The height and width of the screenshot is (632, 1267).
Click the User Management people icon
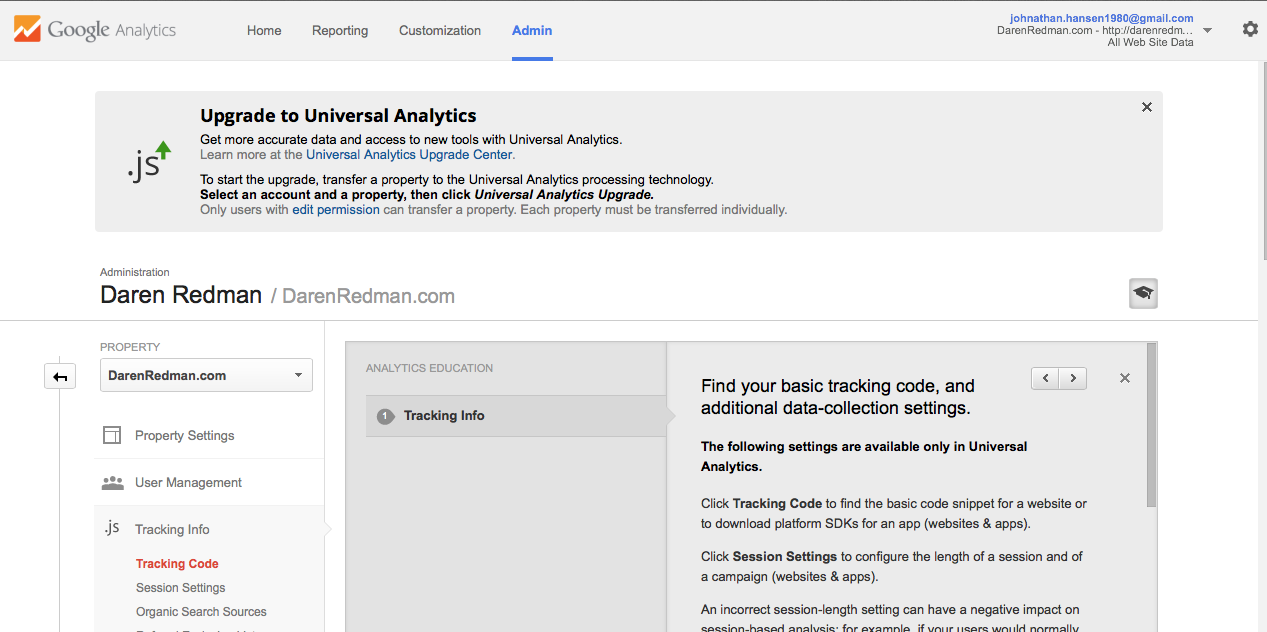click(x=113, y=482)
